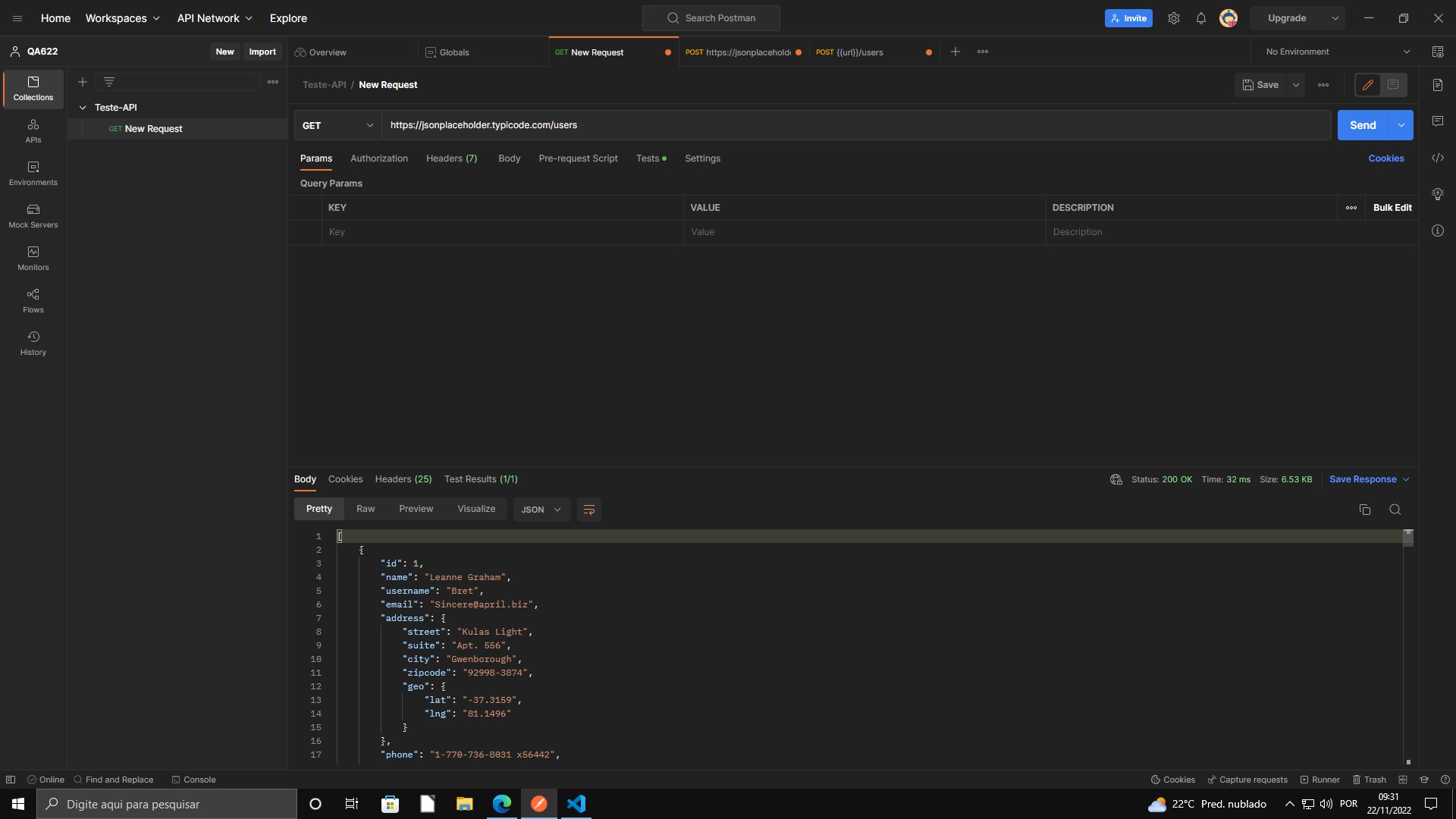Open the GET method dropdown
The image size is (1456, 819).
[x=337, y=125]
